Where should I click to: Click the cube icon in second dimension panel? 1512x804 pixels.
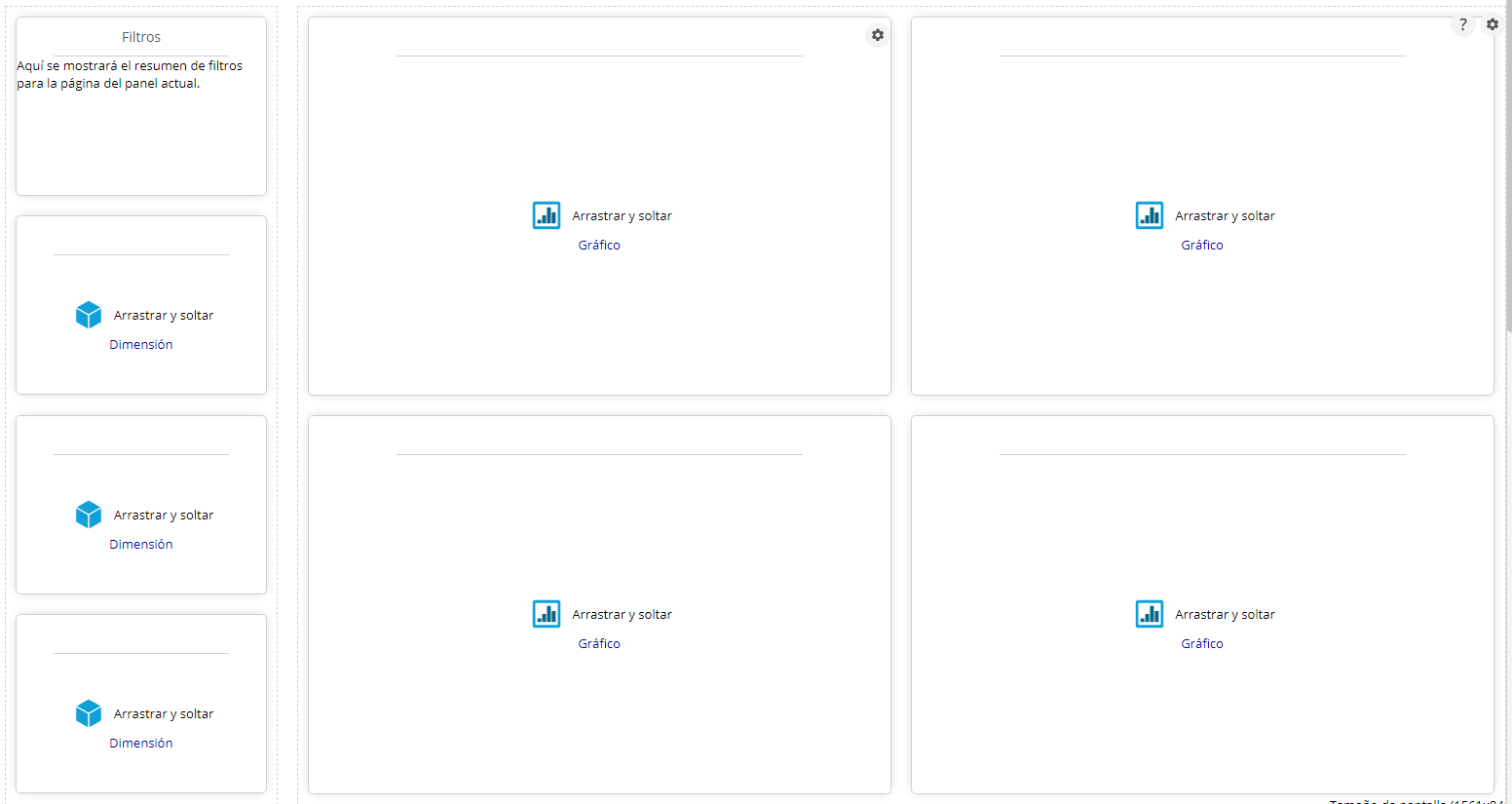(89, 515)
